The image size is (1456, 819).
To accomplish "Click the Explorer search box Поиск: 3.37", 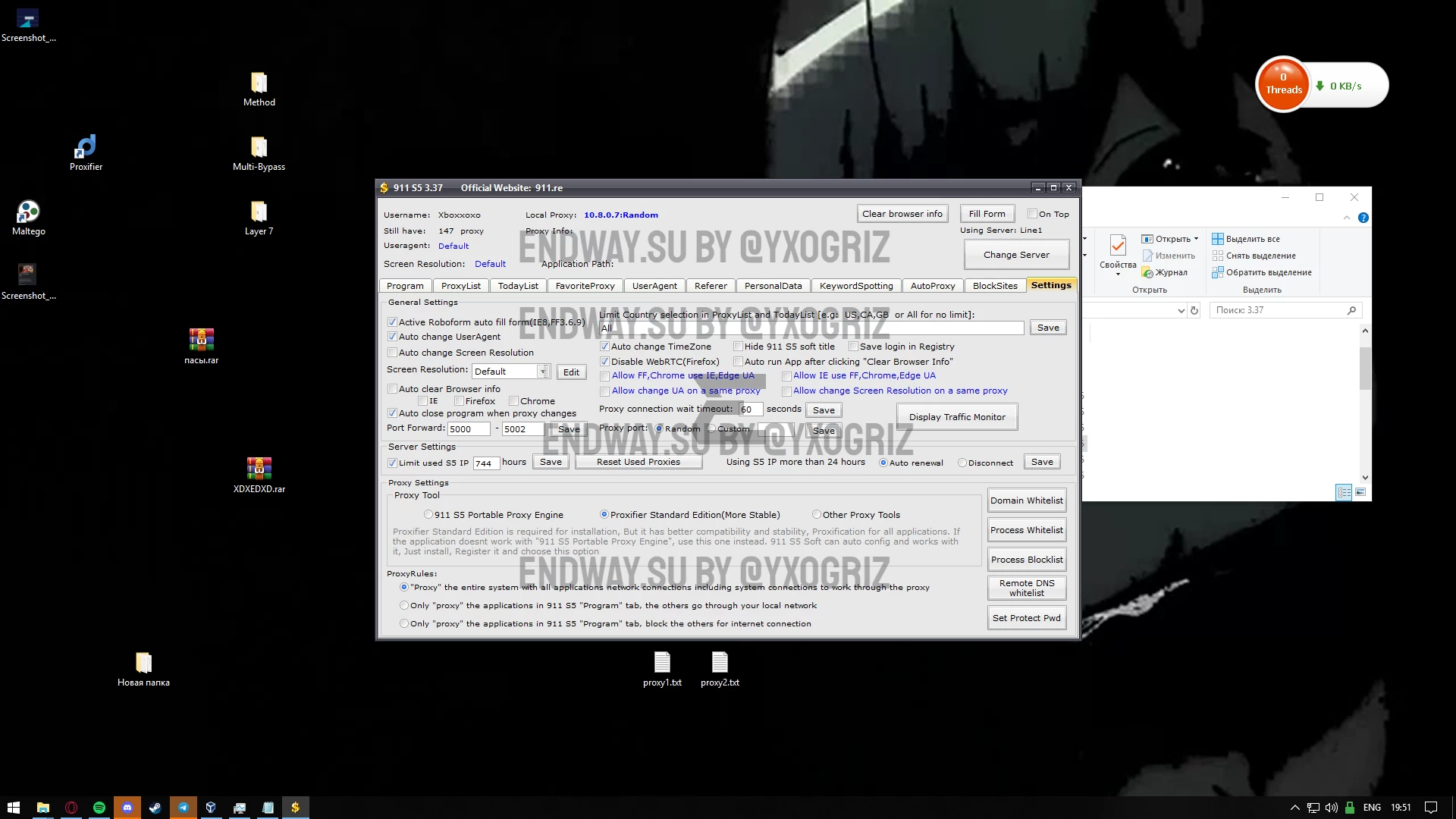I will 1285,310.
